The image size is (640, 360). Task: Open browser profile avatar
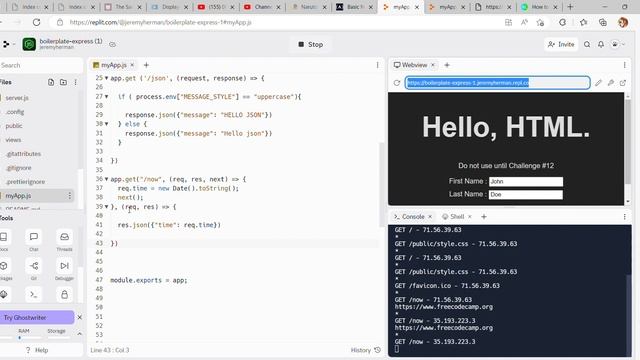coord(623,22)
